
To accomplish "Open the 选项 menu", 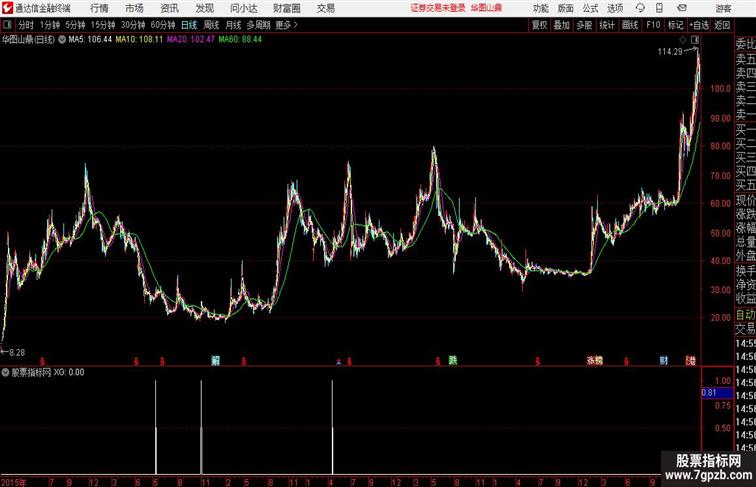I will tap(615, 8).
